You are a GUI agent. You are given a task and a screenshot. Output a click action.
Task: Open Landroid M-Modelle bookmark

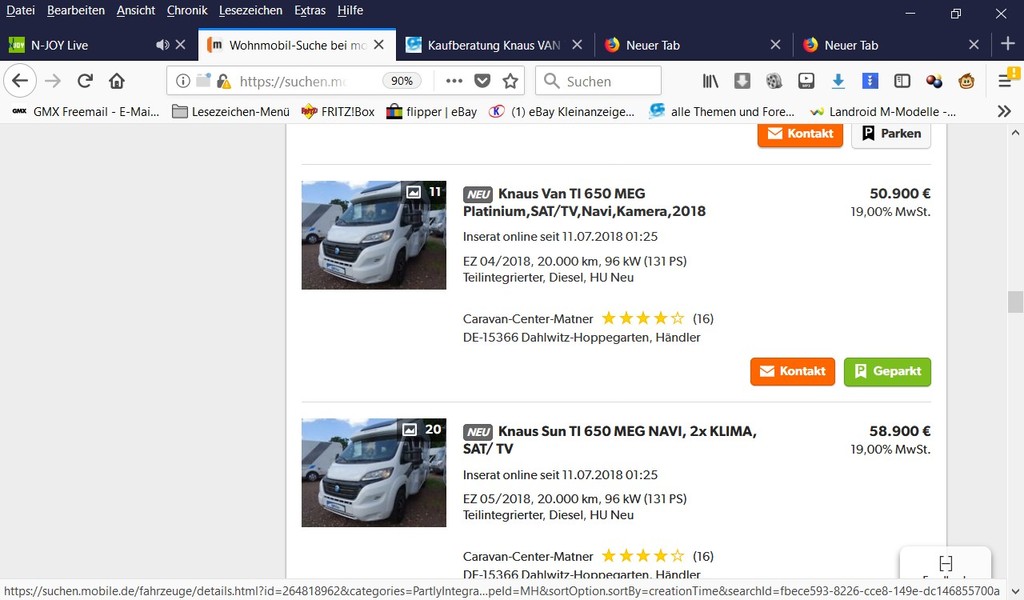coord(882,112)
